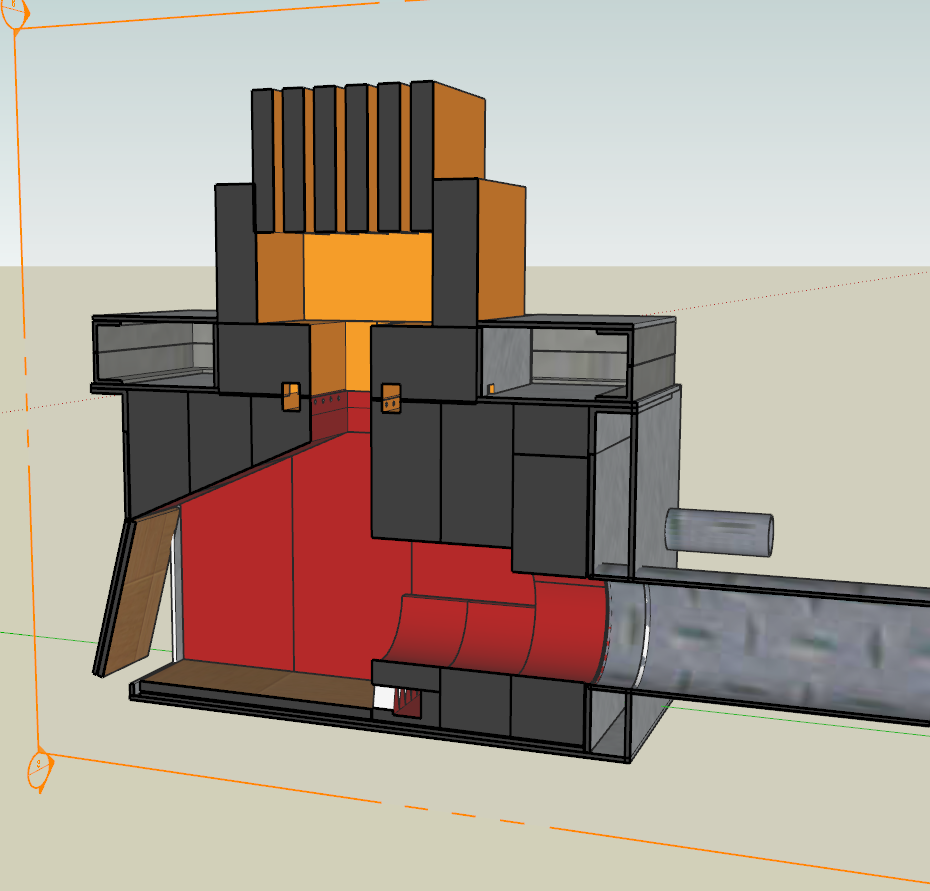
Task: Select the right orange latch on the door
Action: tap(391, 398)
